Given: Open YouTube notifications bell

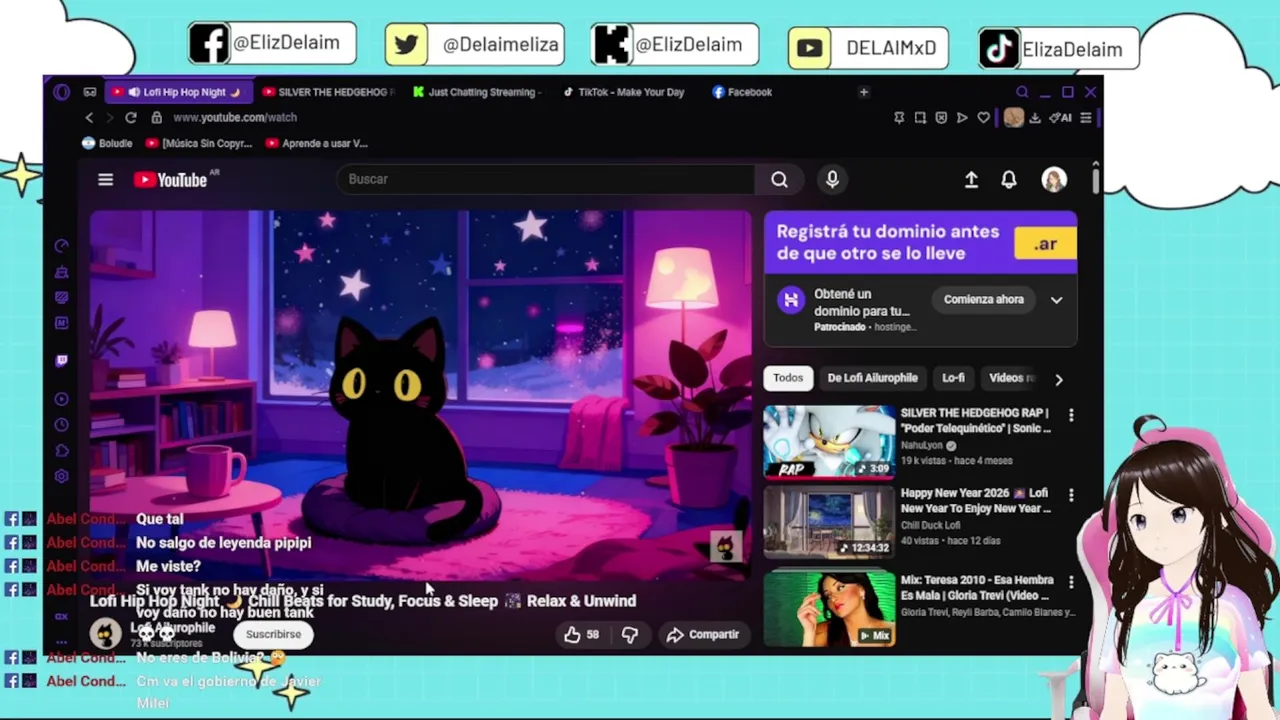Looking at the screenshot, I should pos(1009,179).
